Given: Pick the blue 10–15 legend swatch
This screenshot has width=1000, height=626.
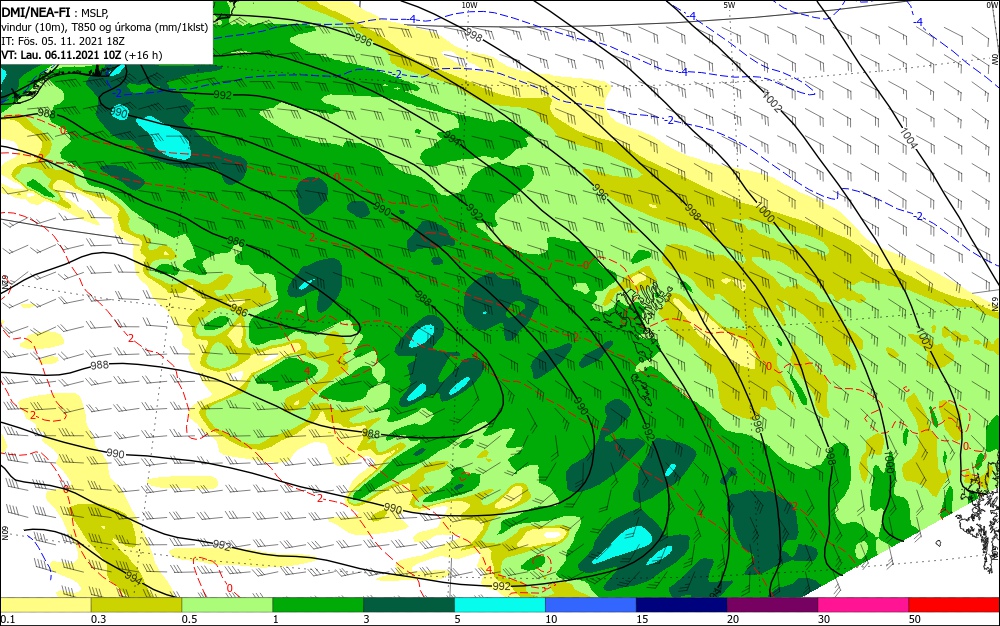Looking at the screenshot, I should [x=591, y=605].
